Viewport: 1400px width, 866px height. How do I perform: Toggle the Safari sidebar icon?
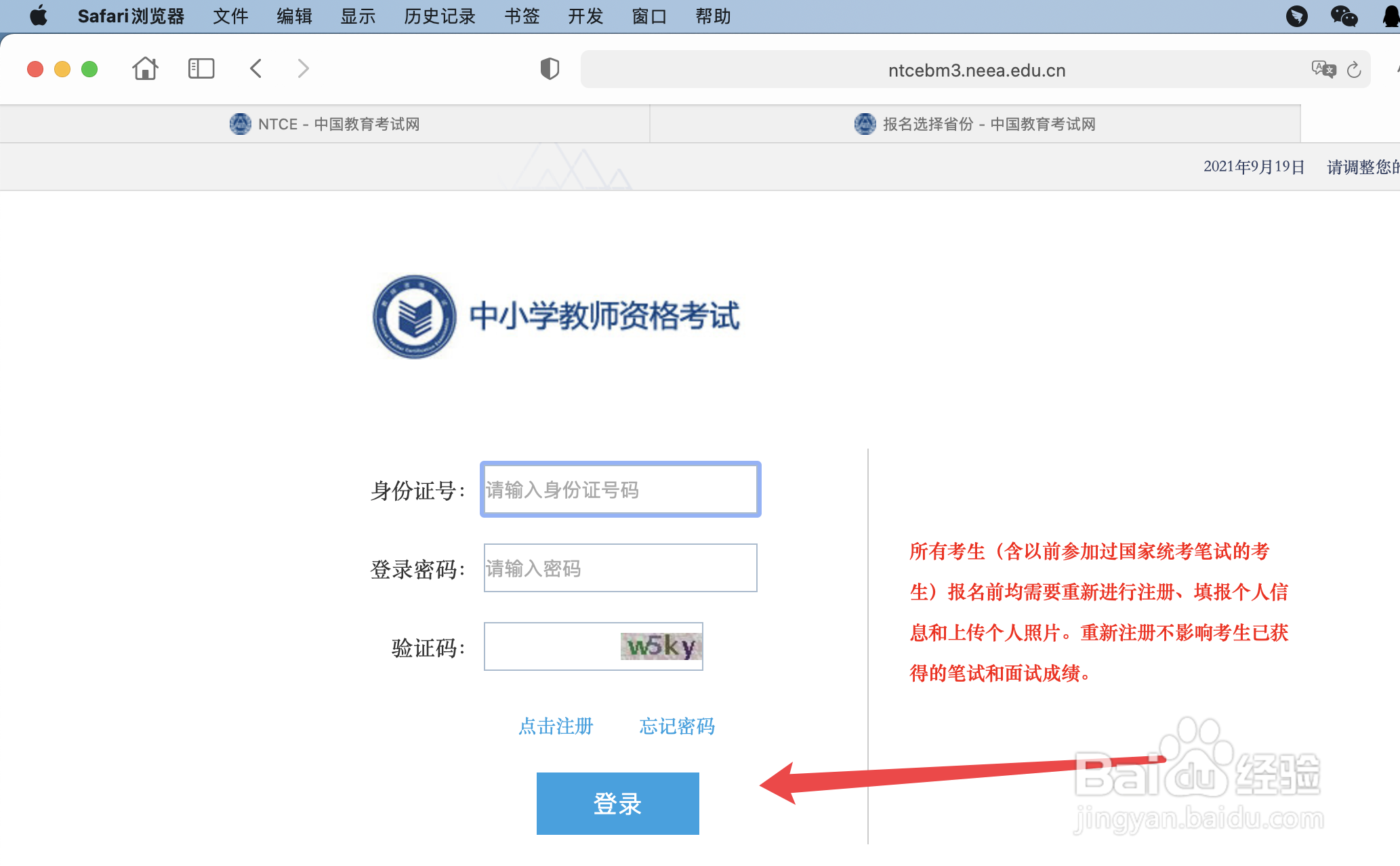[x=201, y=68]
